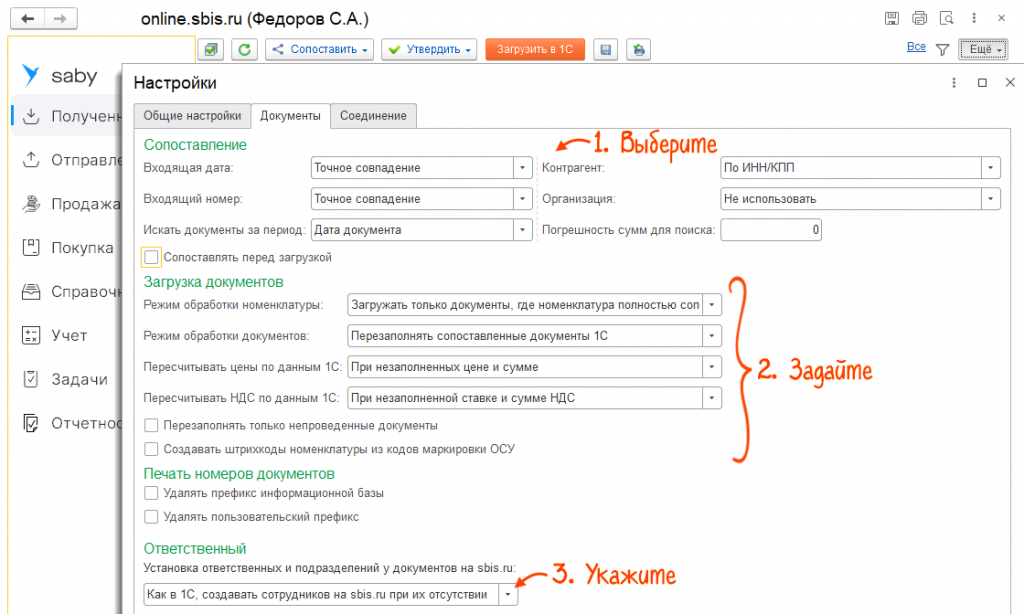Open the Задачи sidebar section
This screenshot has width=1024, height=614.
pyautogui.click(x=79, y=379)
